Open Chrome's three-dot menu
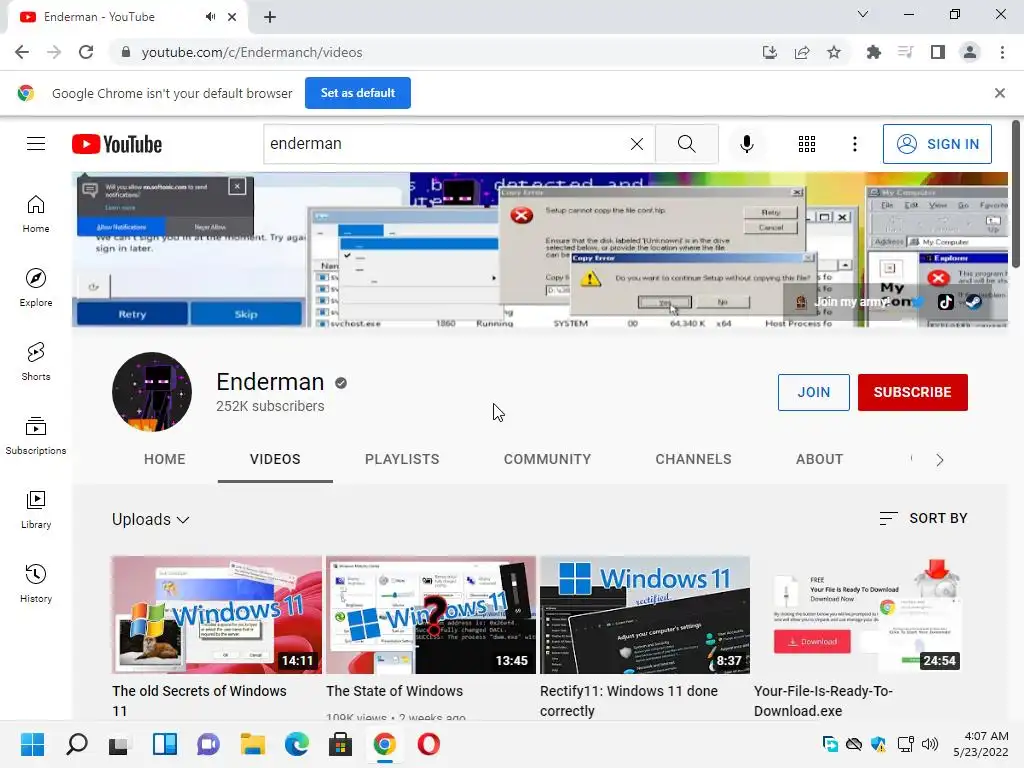1024x768 pixels. (x=1002, y=52)
